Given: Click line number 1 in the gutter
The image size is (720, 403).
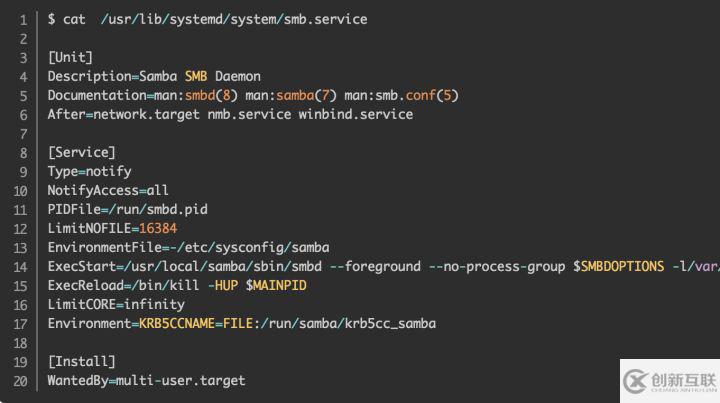Looking at the screenshot, I should coord(23,20).
